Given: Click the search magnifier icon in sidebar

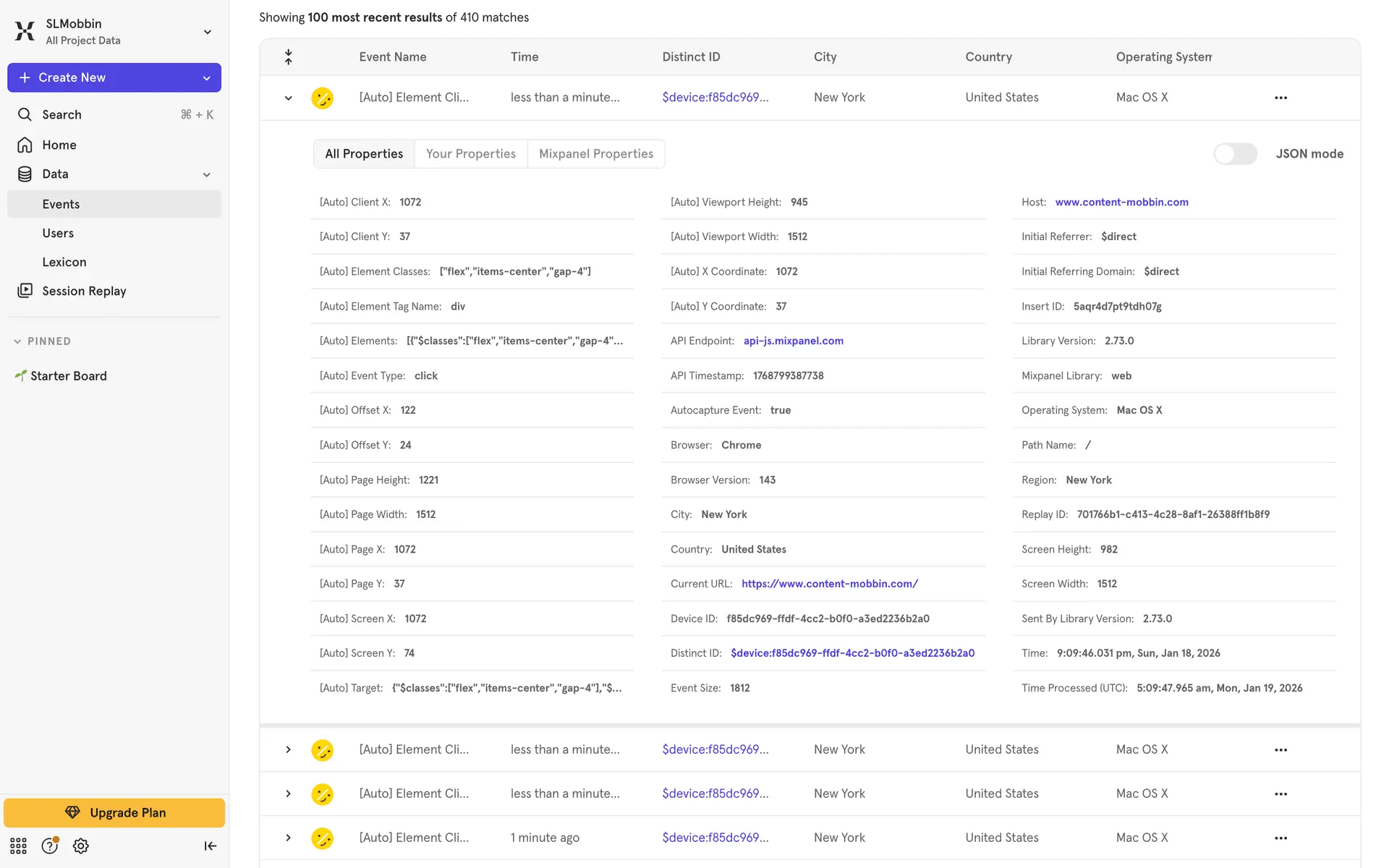Looking at the screenshot, I should [x=25, y=114].
